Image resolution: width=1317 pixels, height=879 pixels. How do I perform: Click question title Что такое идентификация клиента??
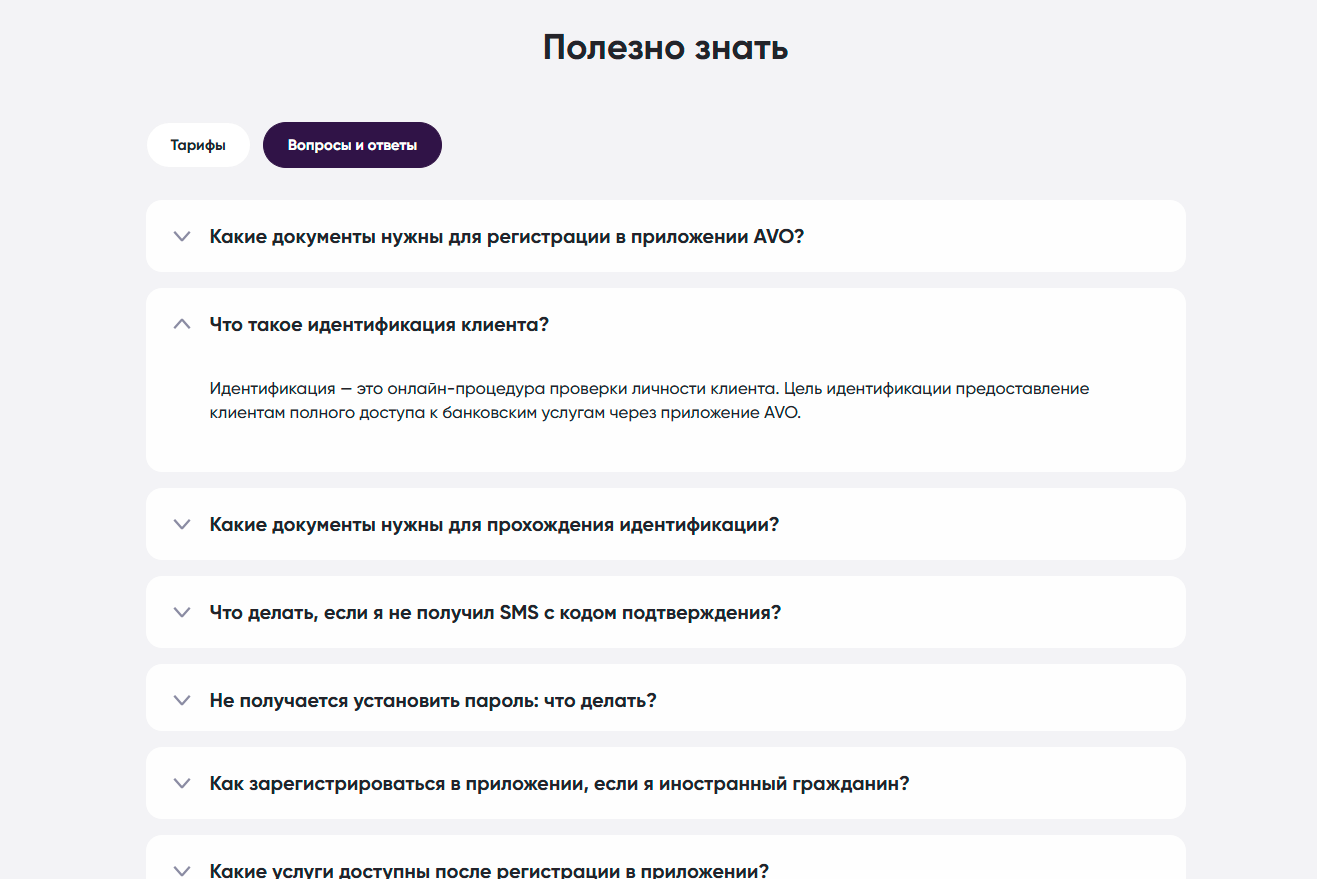click(379, 325)
